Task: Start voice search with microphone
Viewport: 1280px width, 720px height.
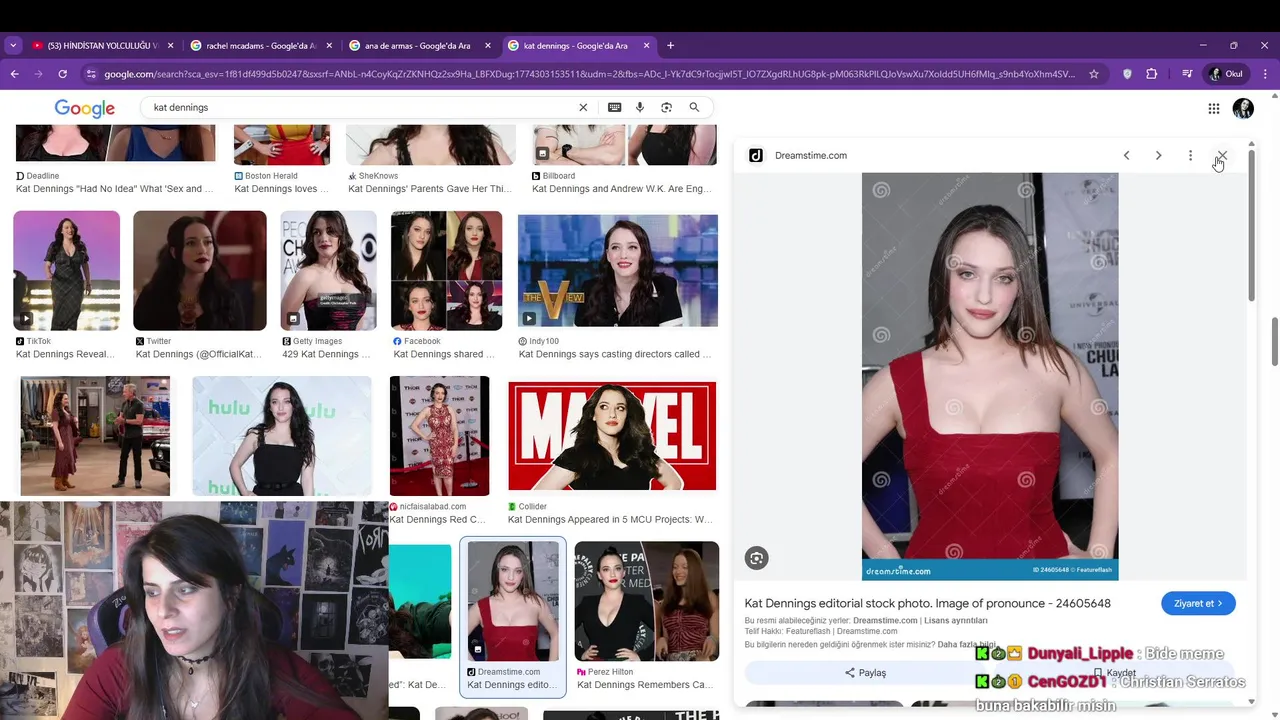Action: point(640,107)
